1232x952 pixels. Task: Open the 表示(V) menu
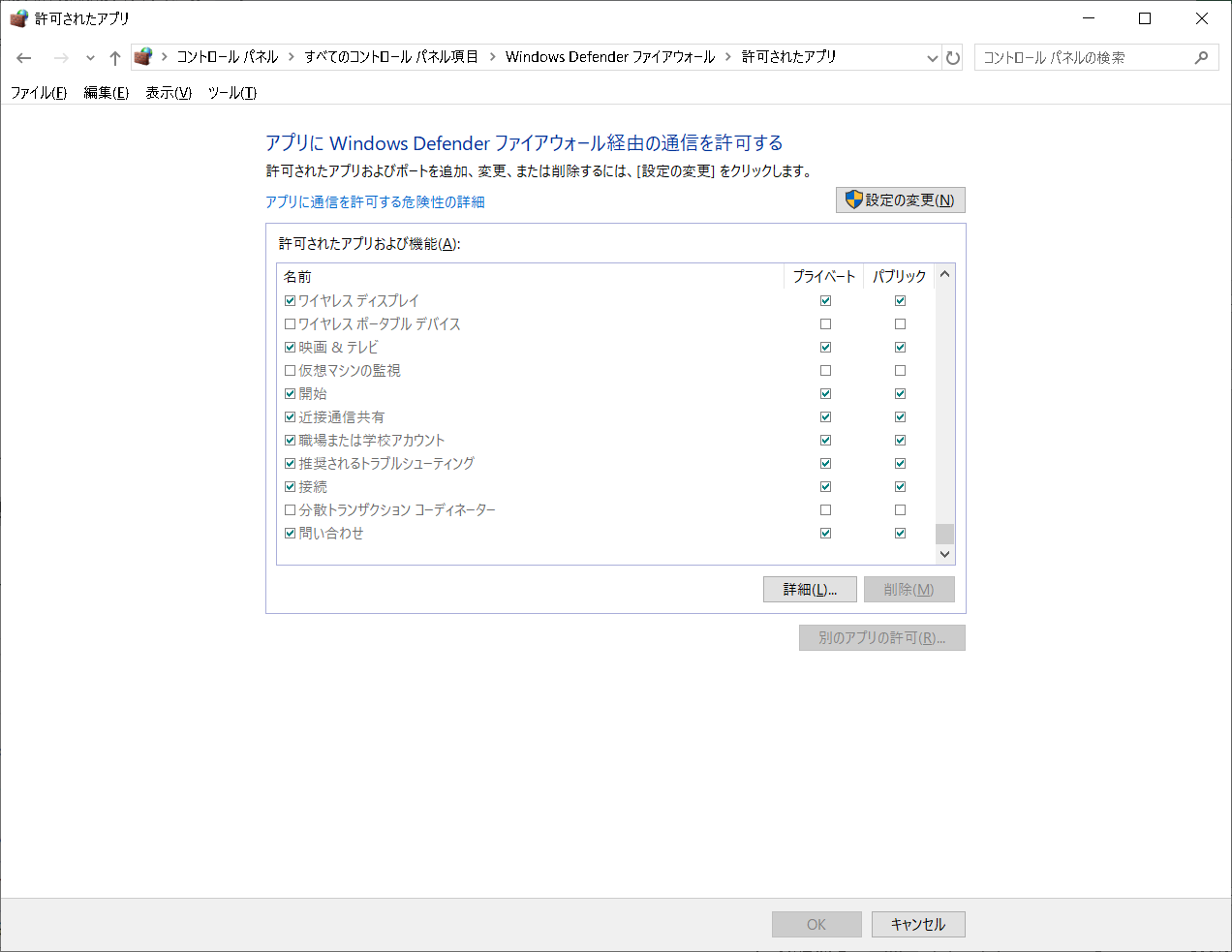coord(169,93)
